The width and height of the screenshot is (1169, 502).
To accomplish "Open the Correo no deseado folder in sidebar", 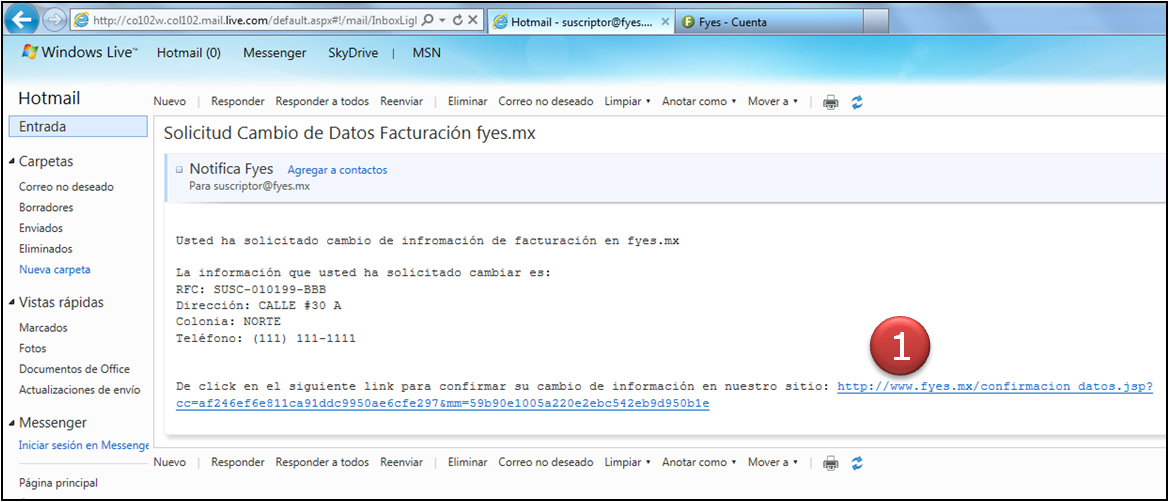I will click(x=66, y=186).
